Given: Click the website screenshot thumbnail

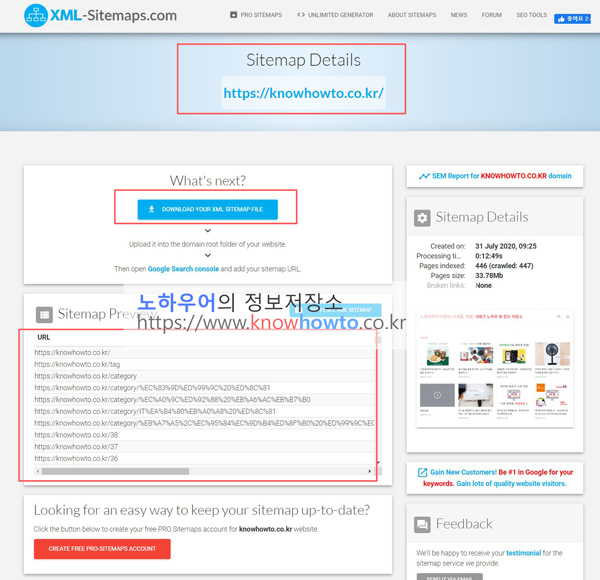Looking at the screenshot, I should [495, 369].
